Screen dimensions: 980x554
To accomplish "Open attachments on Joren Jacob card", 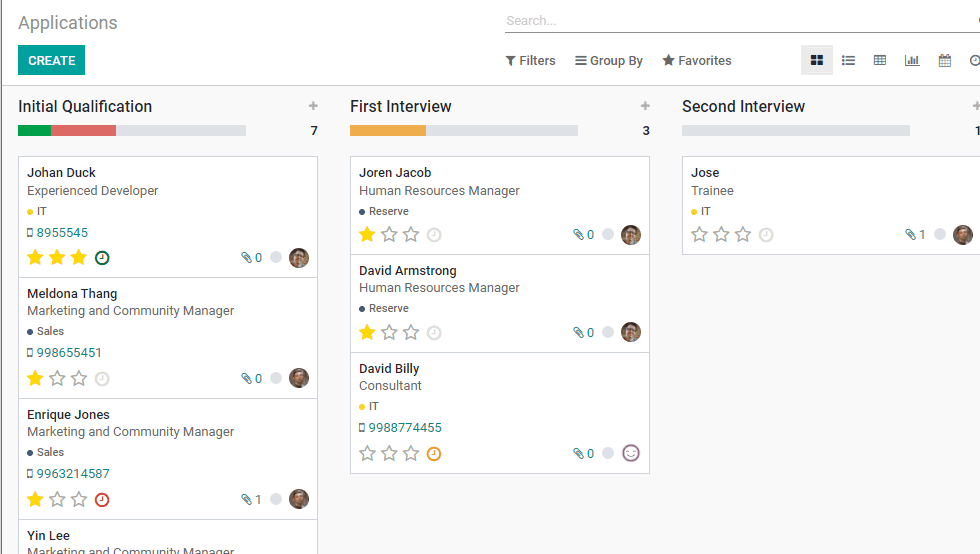I will (x=583, y=234).
